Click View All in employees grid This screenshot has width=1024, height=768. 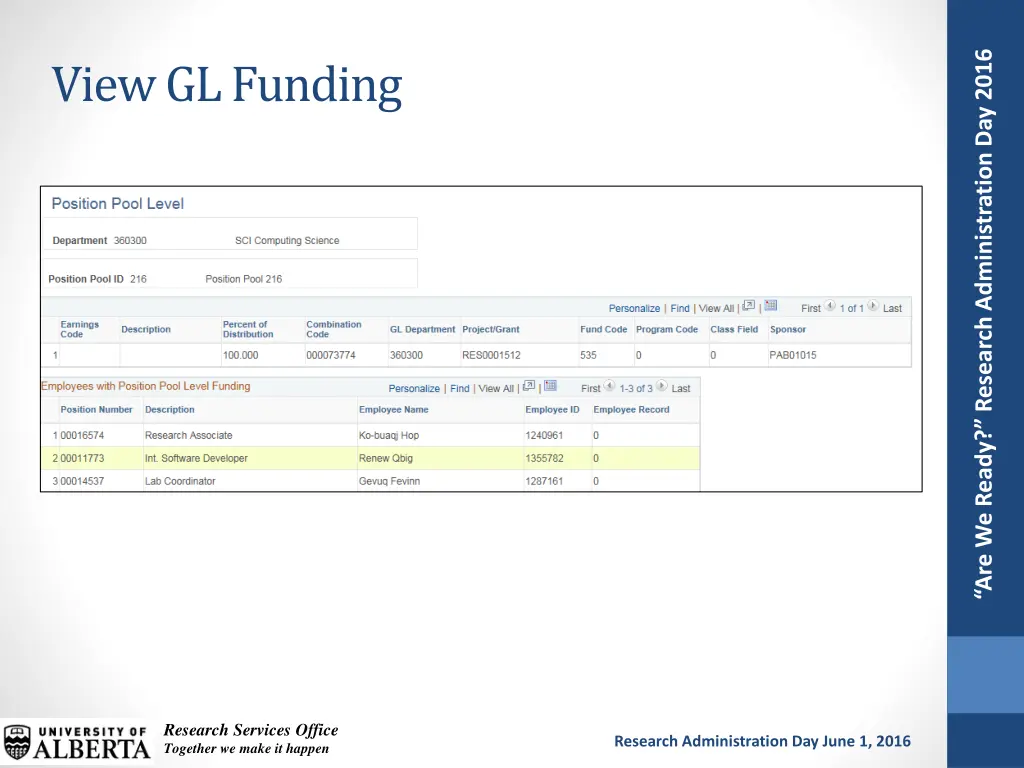tap(496, 389)
